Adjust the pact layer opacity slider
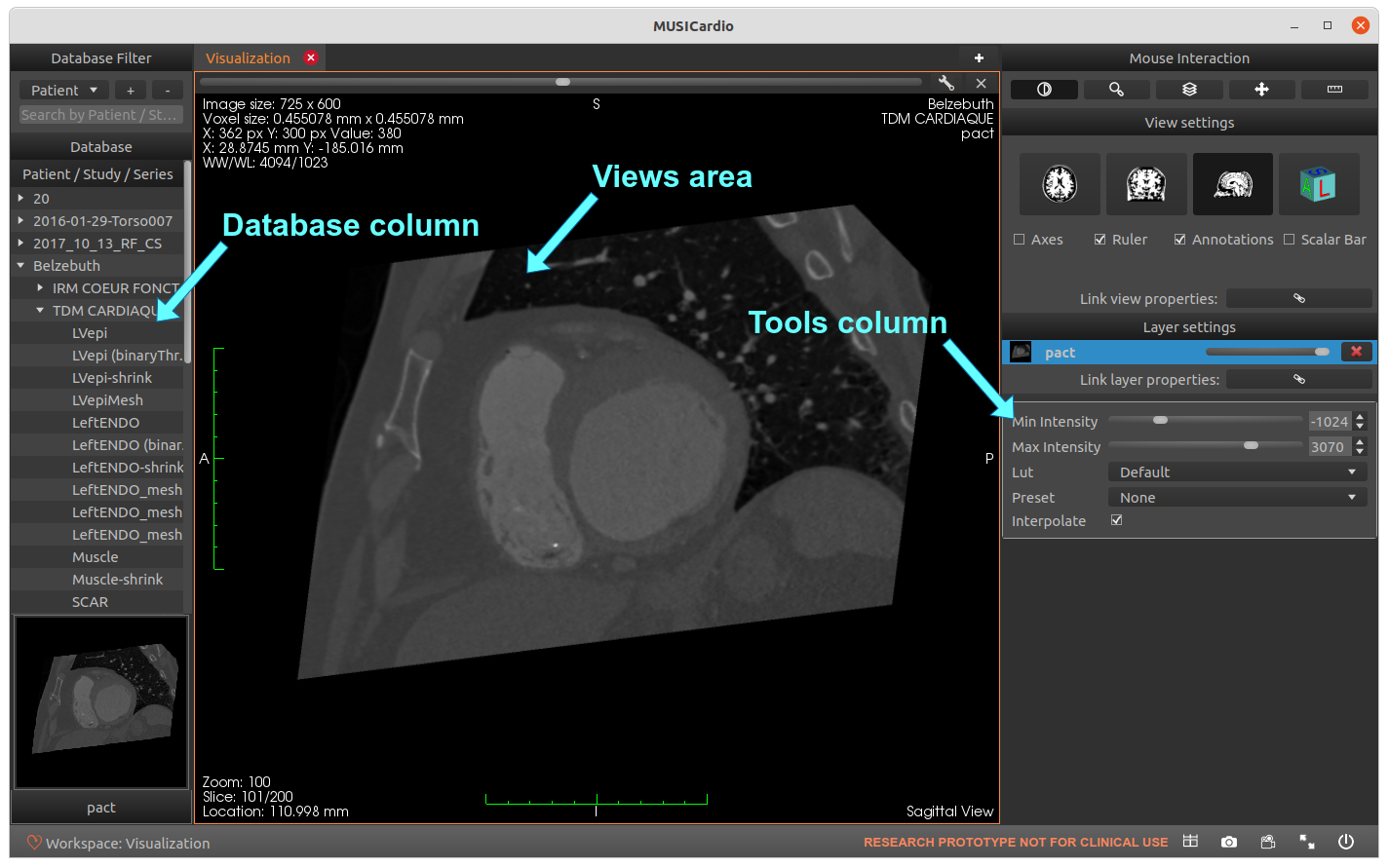The image size is (1389, 868). coord(1267,352)
